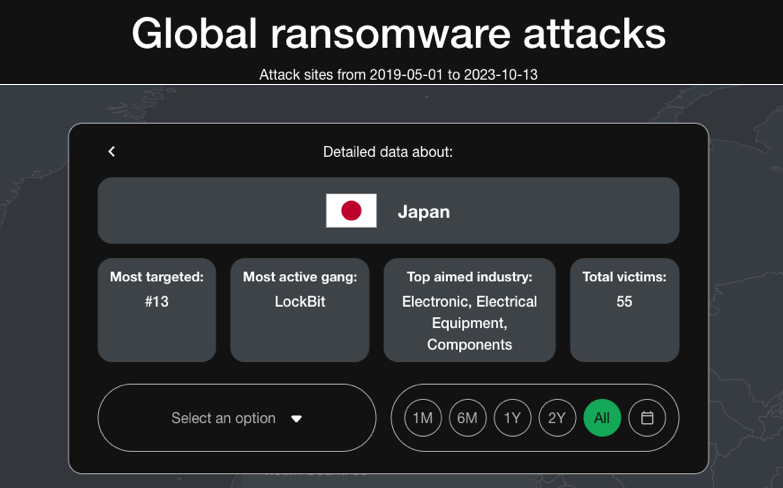Click the LockBit gang name text

pos(300,301)
